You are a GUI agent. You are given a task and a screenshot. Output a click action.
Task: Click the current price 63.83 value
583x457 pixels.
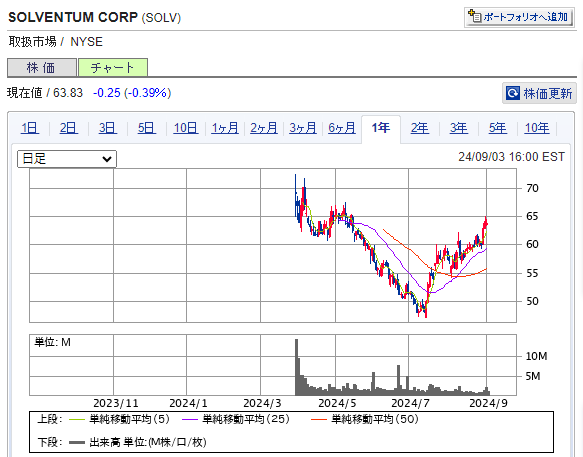pos(68,93)
